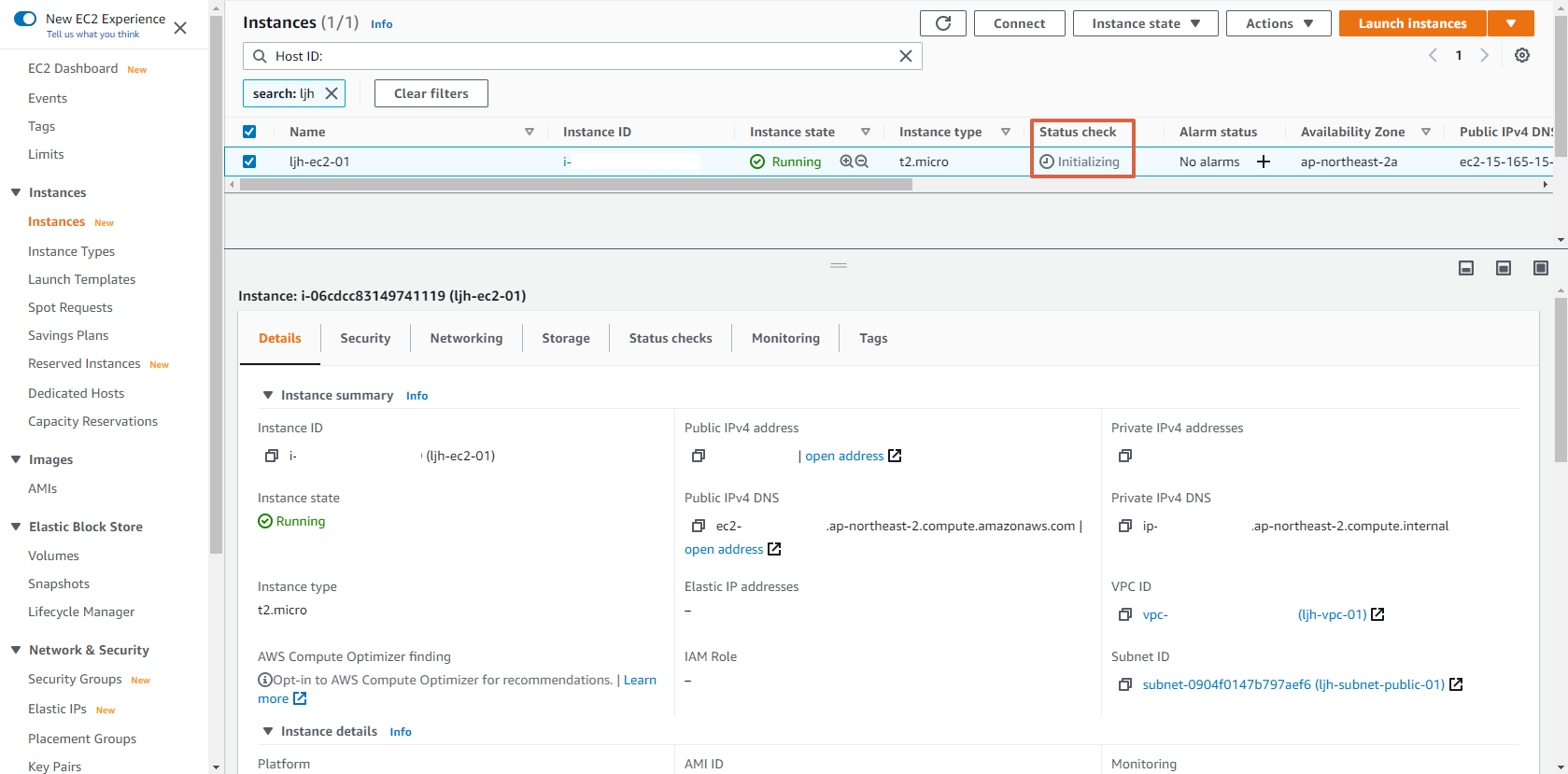The width and height of the screenshot is (1568, 774).
Task: Zoom in filter icon beside Running state
Action: coord(846,162)
